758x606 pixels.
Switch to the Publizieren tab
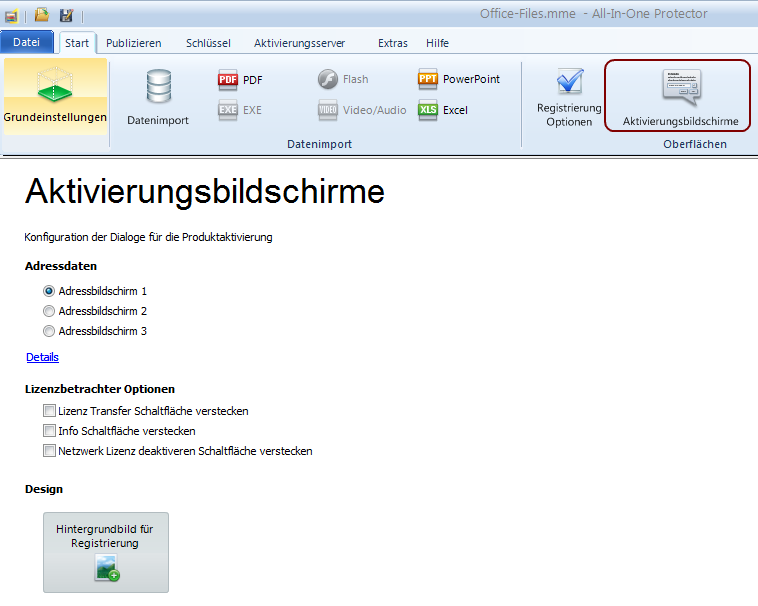134,43
